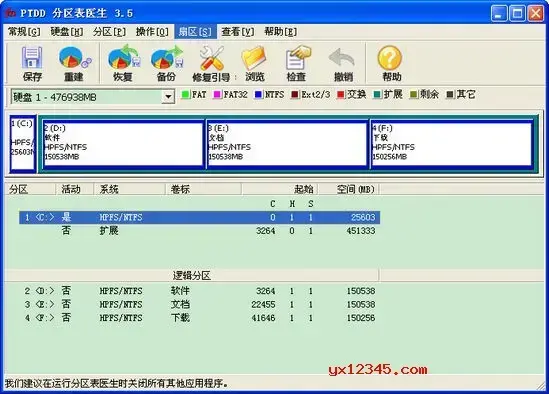Click the 撤销 (Undo) arrow icon
This screenshot has width=549, height=394.
pyautogui.click(x=343, y=64)
